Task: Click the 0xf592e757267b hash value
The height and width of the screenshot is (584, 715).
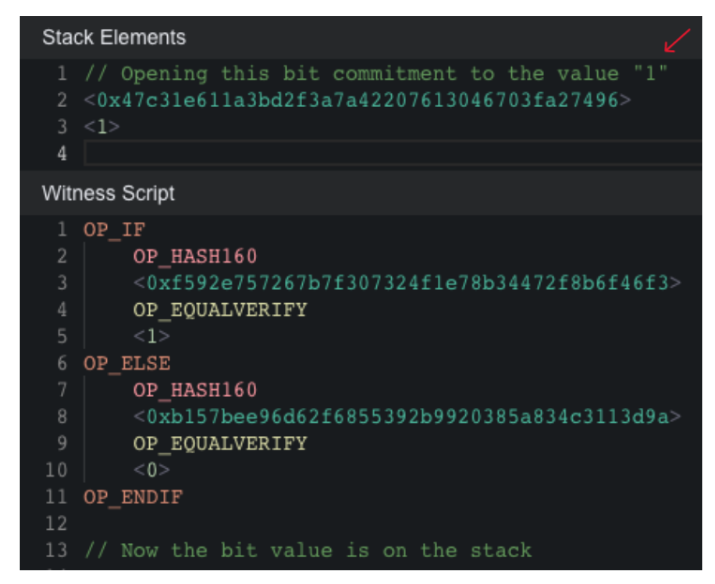Action: pyautogui.click(x=407, y=283)
